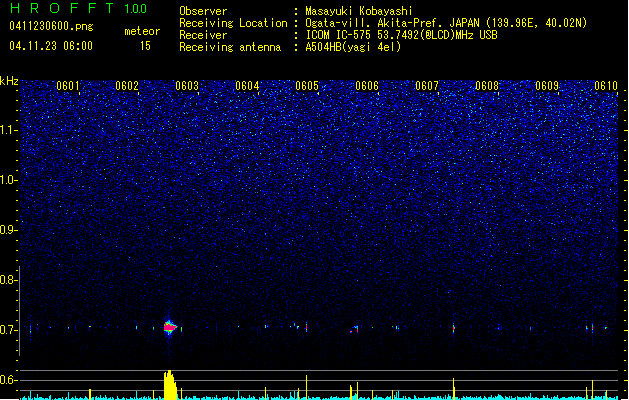
Task: Select the filename 0411230600.png
Action: (x=51, y=26)
